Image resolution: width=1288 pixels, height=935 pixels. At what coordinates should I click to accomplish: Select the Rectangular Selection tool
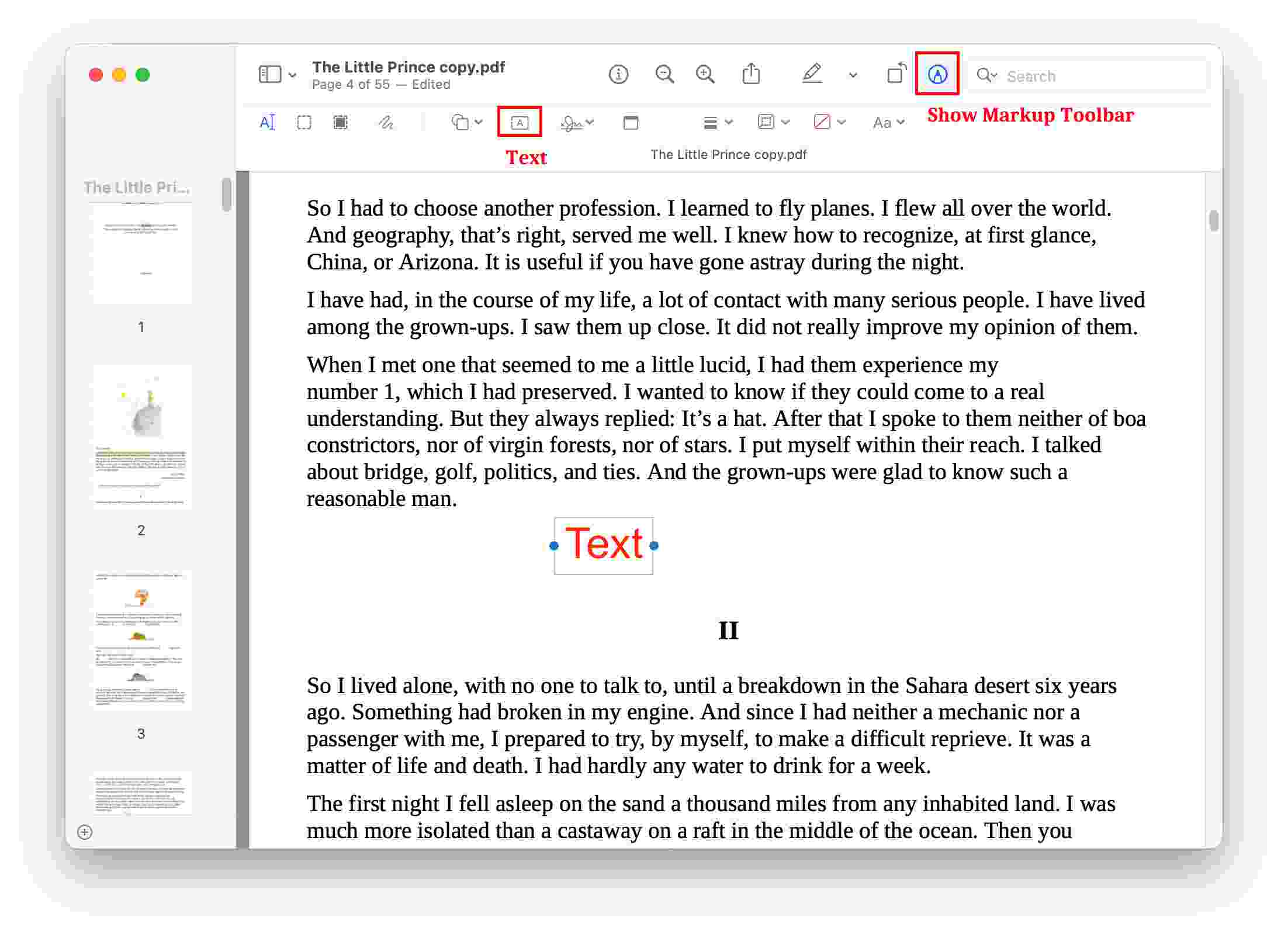click(x=304, y=122)
